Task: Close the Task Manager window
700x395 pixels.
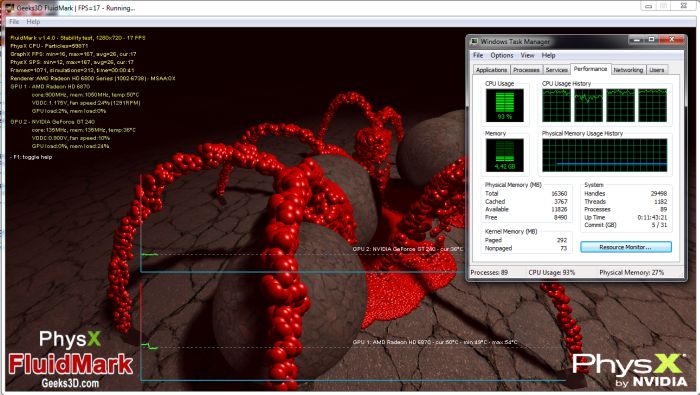Action: [671, 40]
